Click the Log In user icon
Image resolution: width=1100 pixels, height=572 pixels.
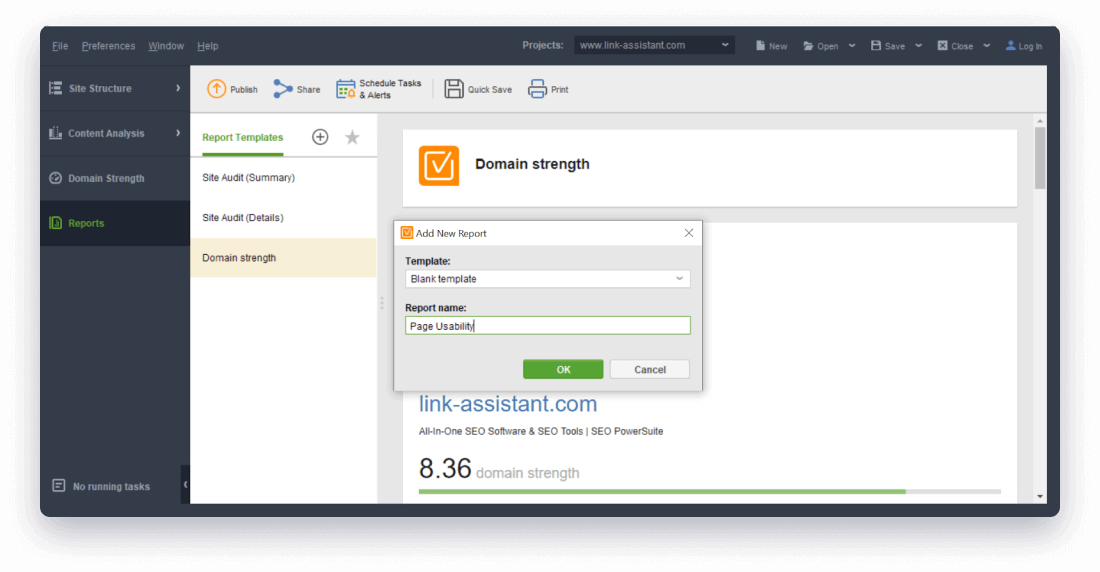coord(1010,46)
